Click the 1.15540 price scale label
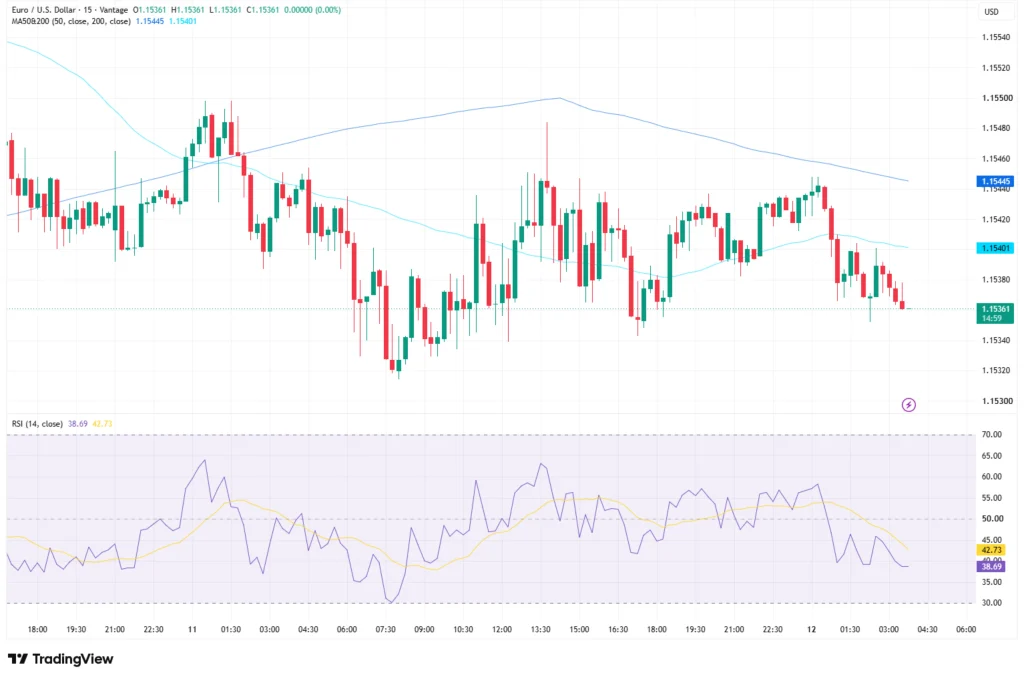1024x679 pixels. (x=997, y=37)
